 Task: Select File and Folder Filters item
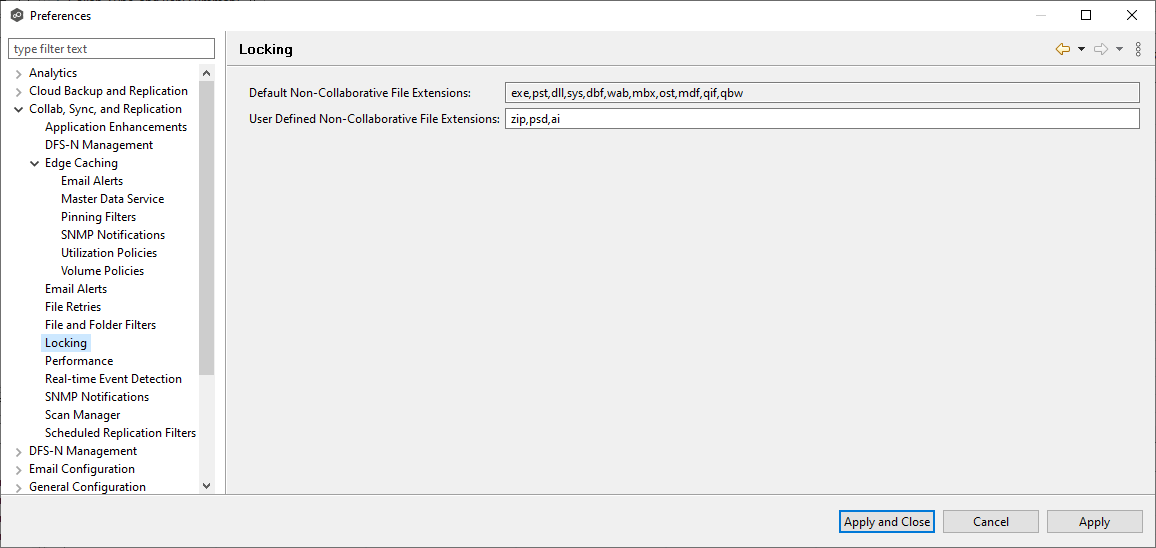100,325
